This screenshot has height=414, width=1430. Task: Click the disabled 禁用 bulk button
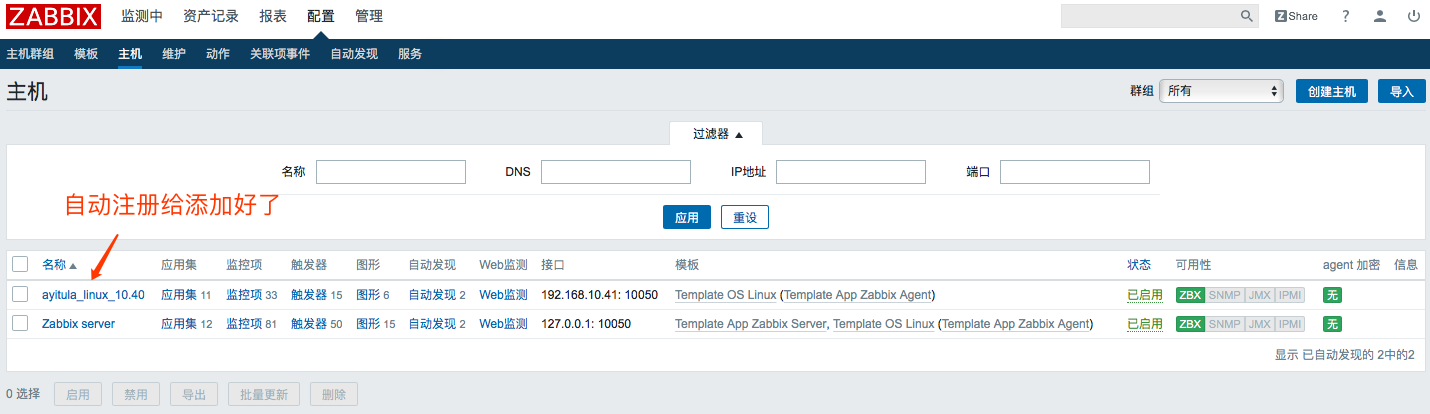click(x=136, y=394)
